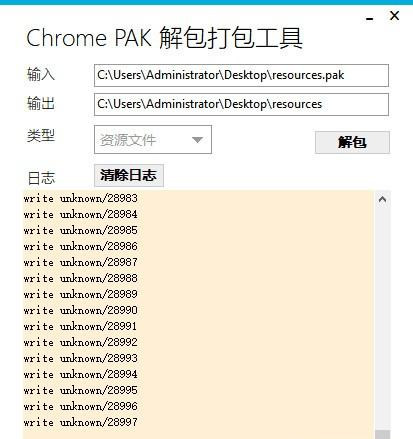
Task: Click the 类型 type label
Action: [x=41, y=136]
